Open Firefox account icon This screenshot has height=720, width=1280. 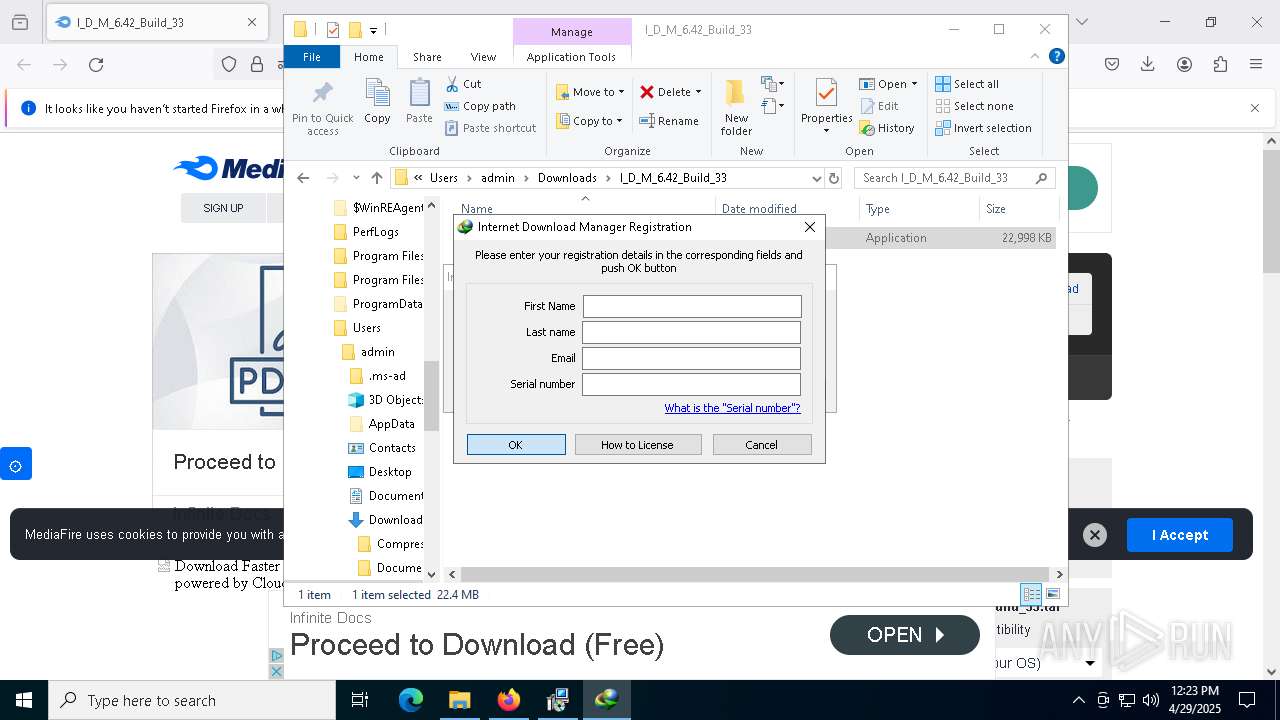point(1184,65)
